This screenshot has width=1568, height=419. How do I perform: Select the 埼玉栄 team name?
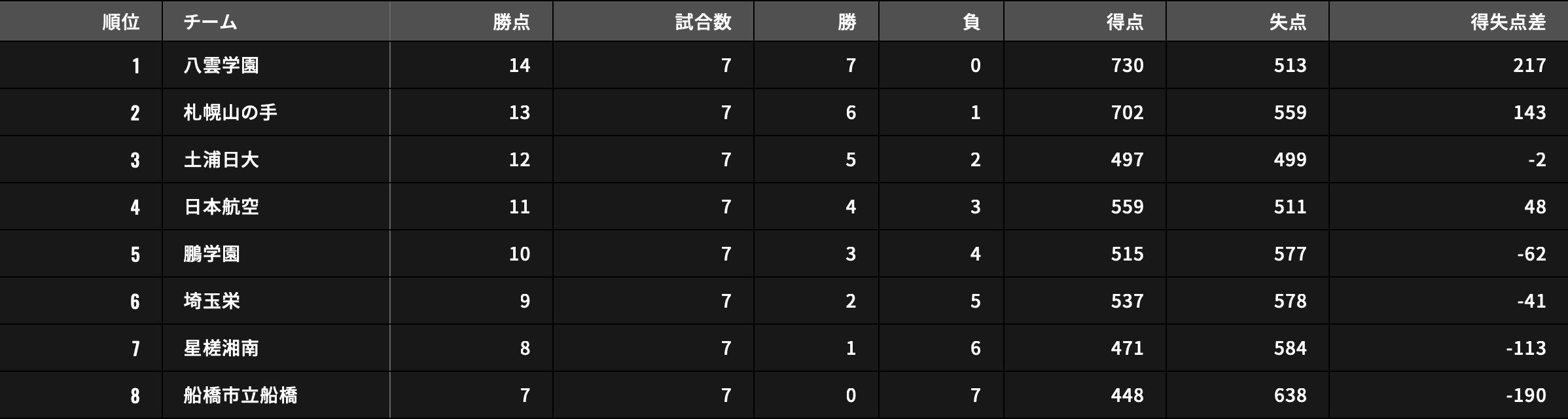tap(212, 301)
